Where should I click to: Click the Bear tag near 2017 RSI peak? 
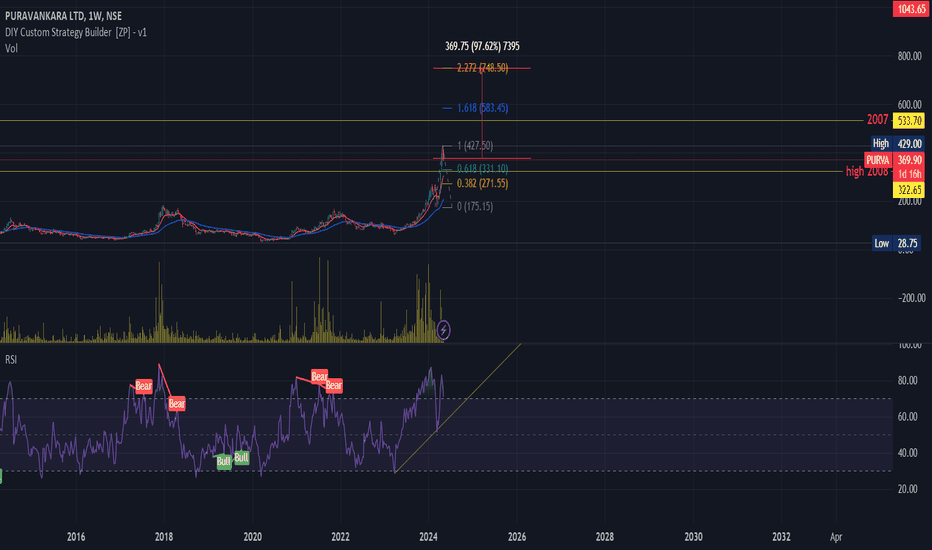point(144,386)
